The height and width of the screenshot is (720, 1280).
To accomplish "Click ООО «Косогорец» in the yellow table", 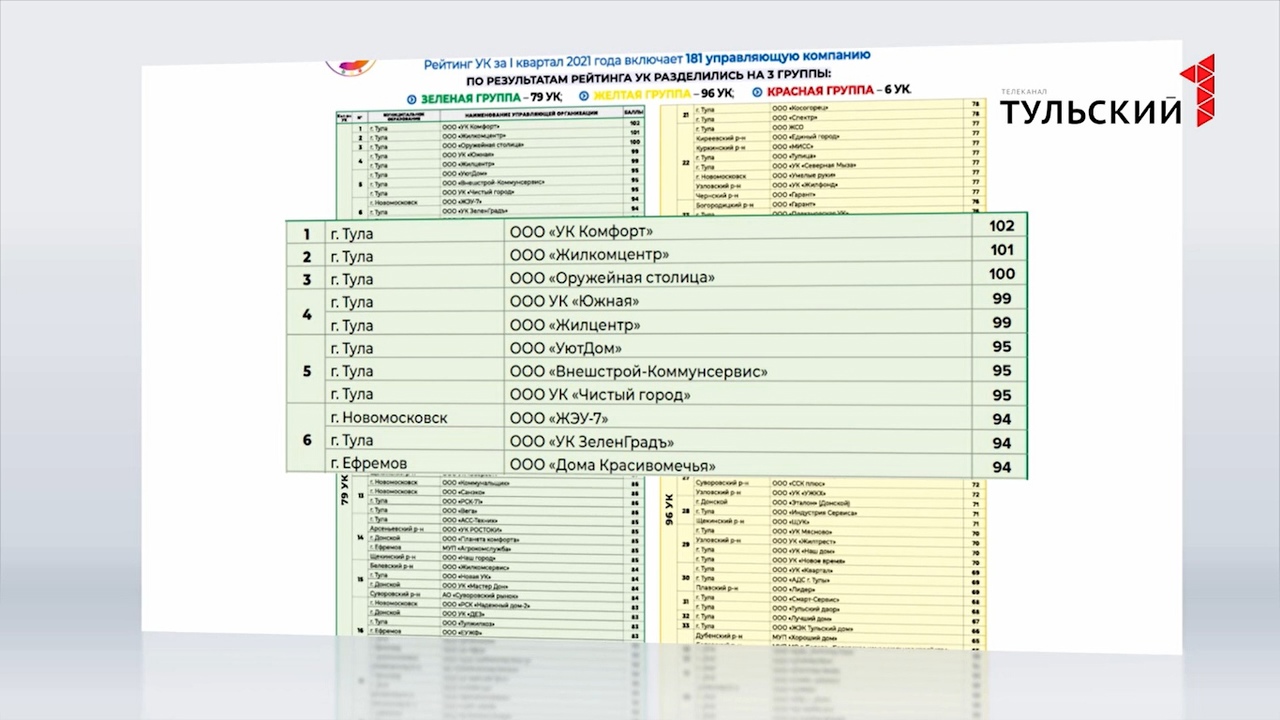I will (801, 108).
